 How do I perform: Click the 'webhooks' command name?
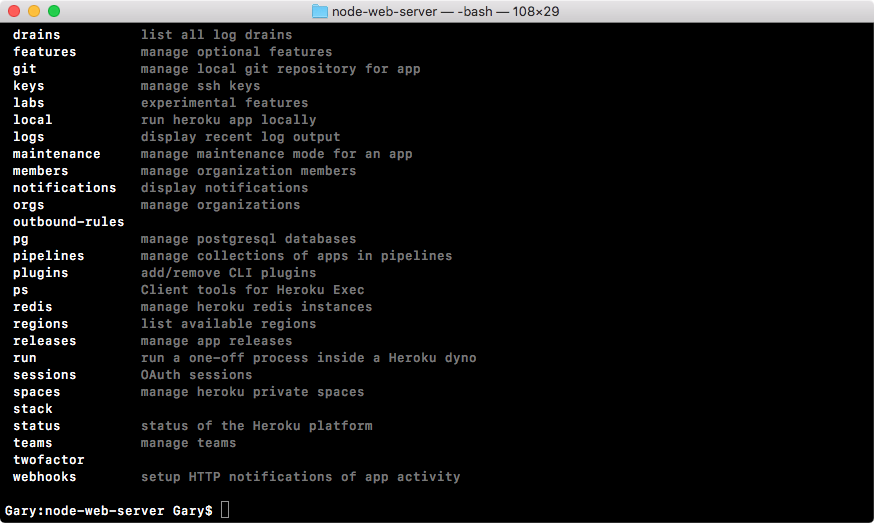(45, 477)
